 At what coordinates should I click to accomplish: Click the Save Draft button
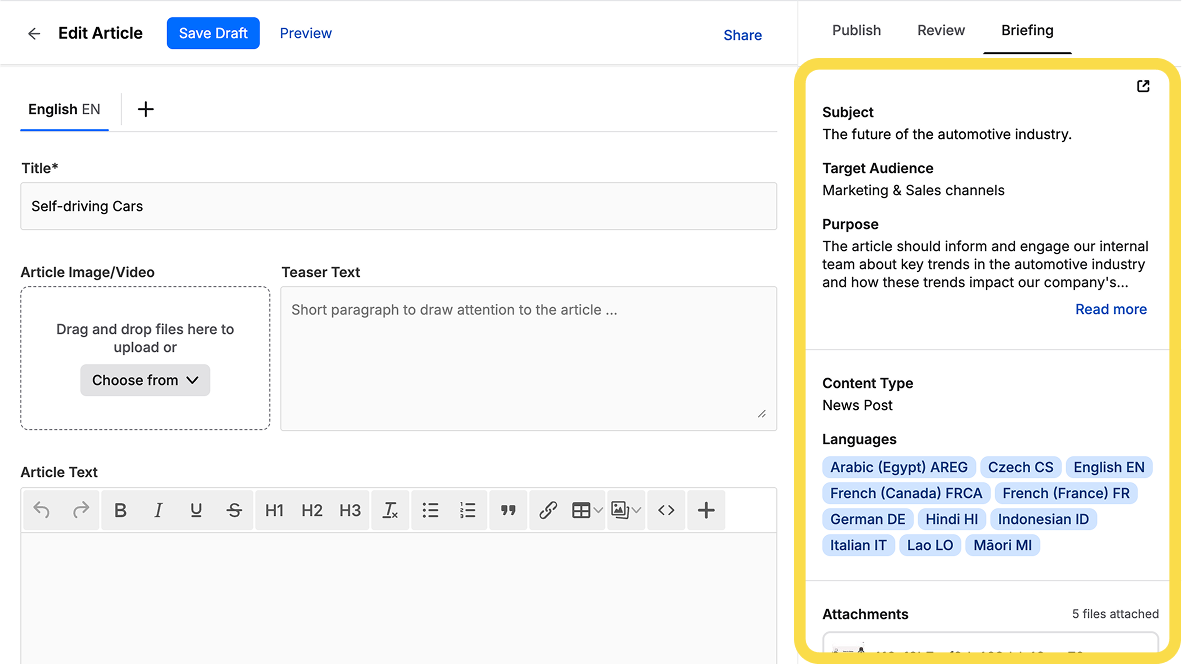point(213,33)
